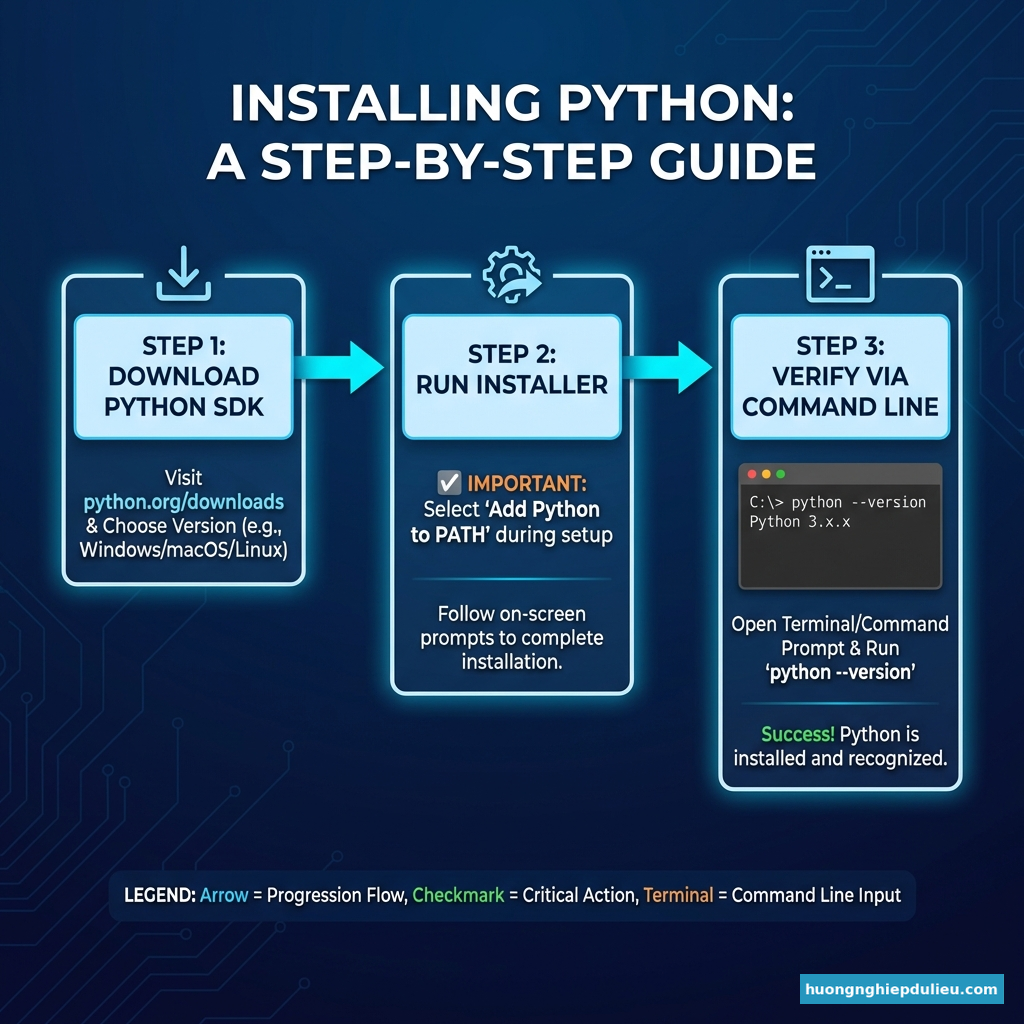Click the 'Add Python to PATH' text
This screenshot has height=1024, width=1024.
(511, 522)
